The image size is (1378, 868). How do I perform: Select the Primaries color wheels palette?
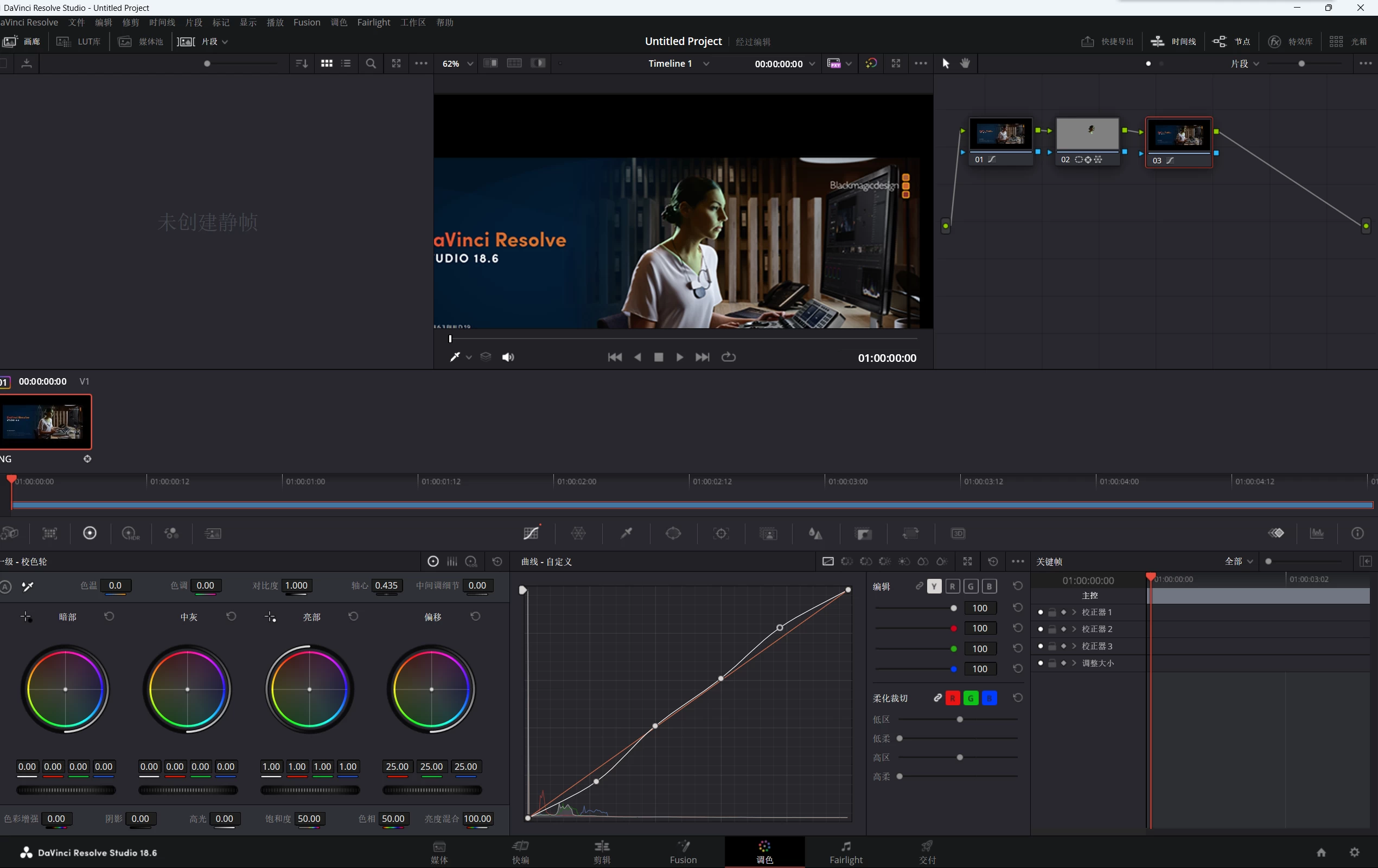pos(90,533)
